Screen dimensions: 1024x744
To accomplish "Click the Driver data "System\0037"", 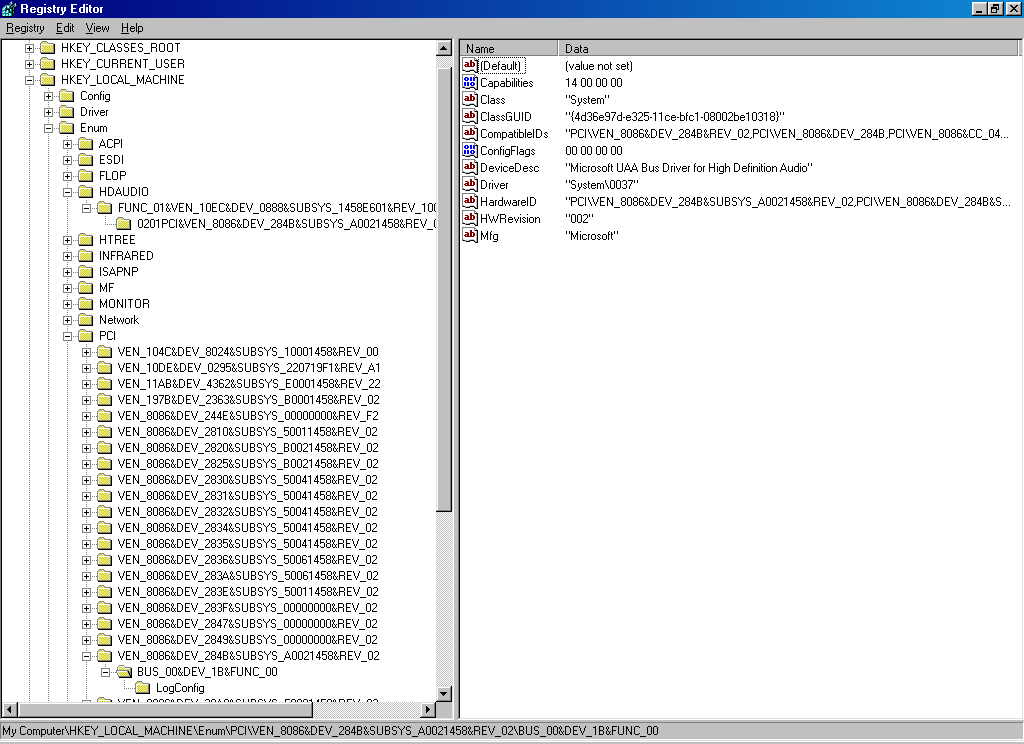I will [601, 185].
